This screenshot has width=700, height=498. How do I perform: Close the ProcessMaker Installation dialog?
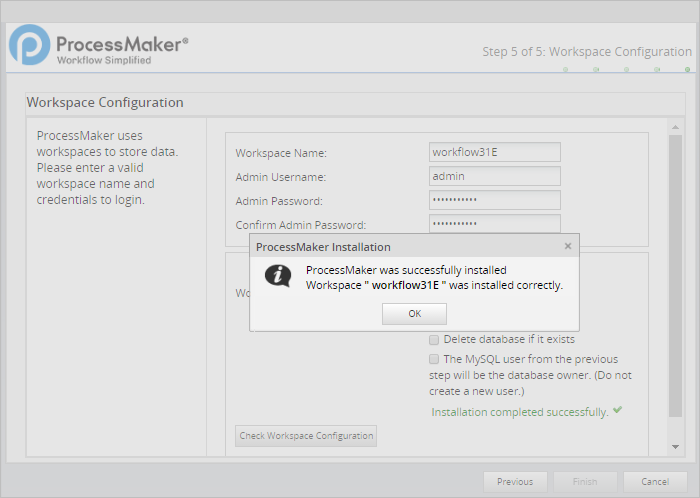coord(568,246)
